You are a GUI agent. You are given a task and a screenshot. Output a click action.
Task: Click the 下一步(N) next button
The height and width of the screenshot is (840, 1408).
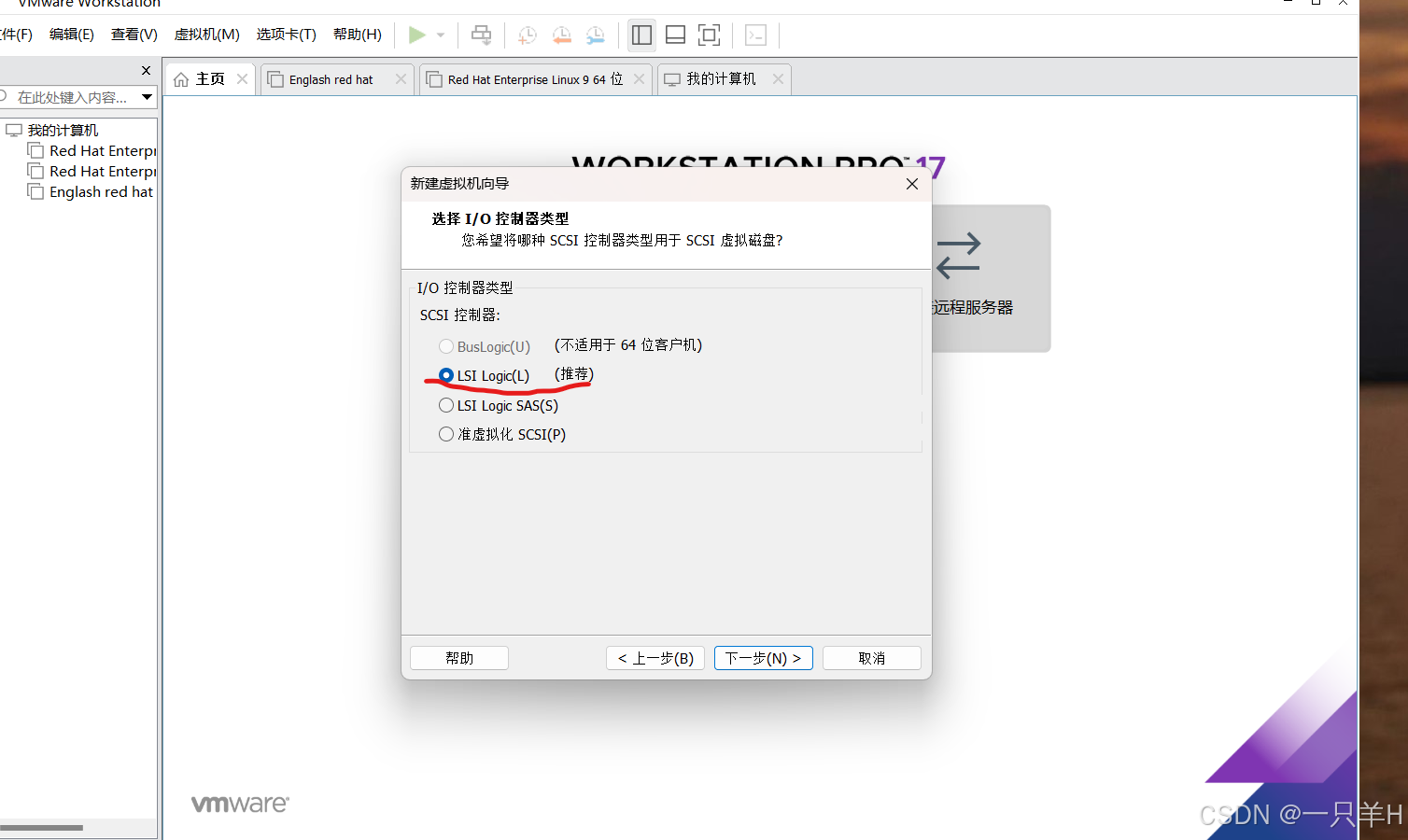click(x=764, y=658)
